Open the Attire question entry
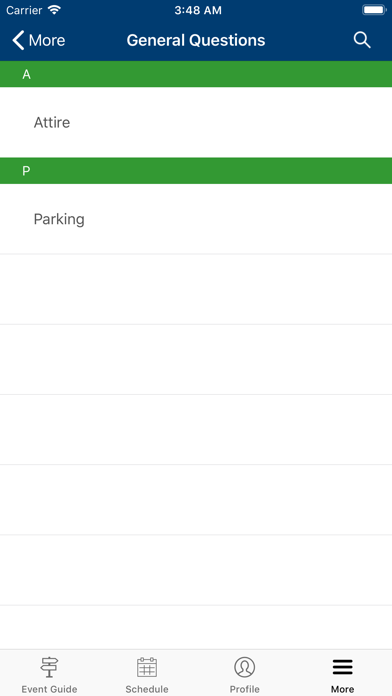 tap(196, 122)
